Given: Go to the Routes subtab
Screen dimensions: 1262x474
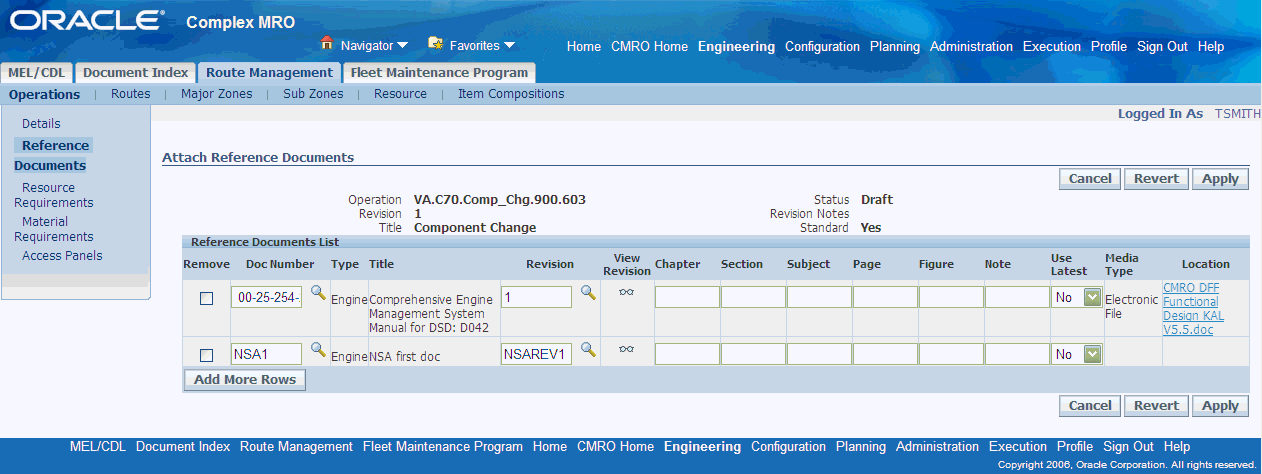Looking at the screenshot, I should [x=131, y=94].
